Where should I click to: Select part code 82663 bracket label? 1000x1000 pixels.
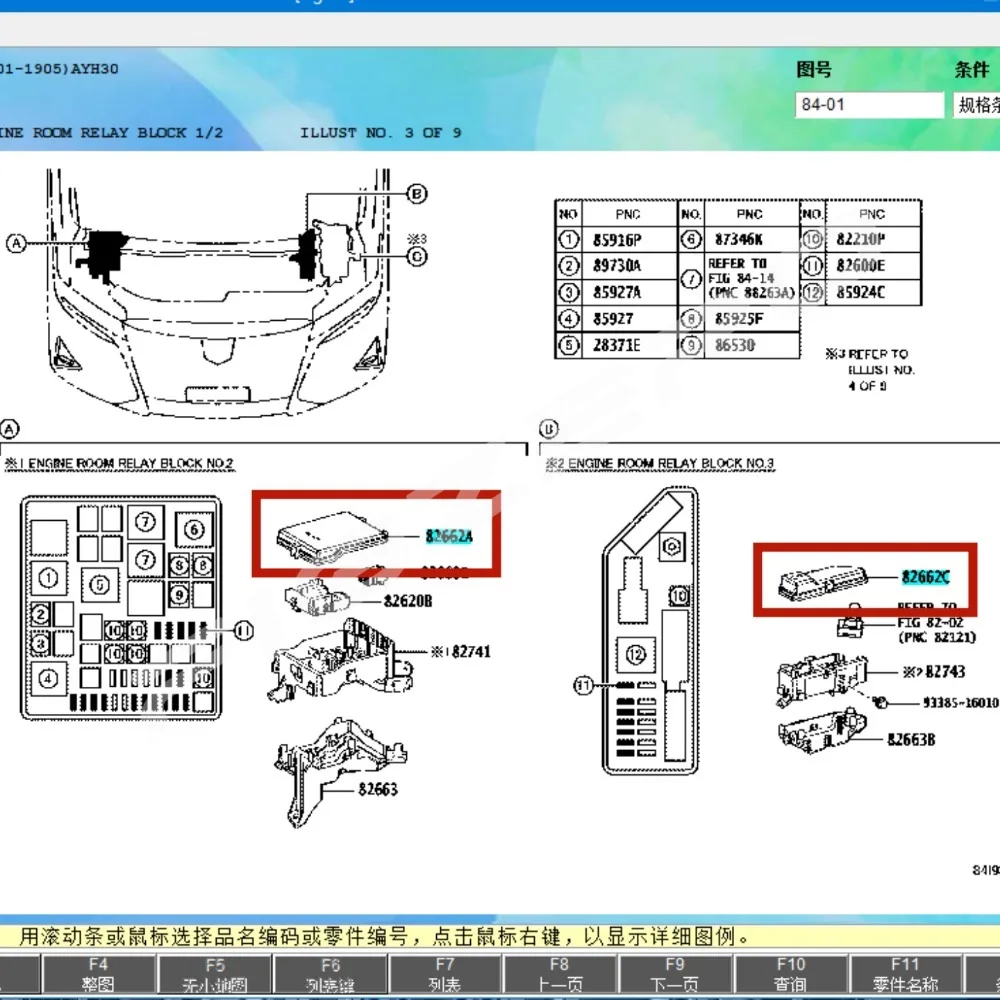click(x=378, y=790)
